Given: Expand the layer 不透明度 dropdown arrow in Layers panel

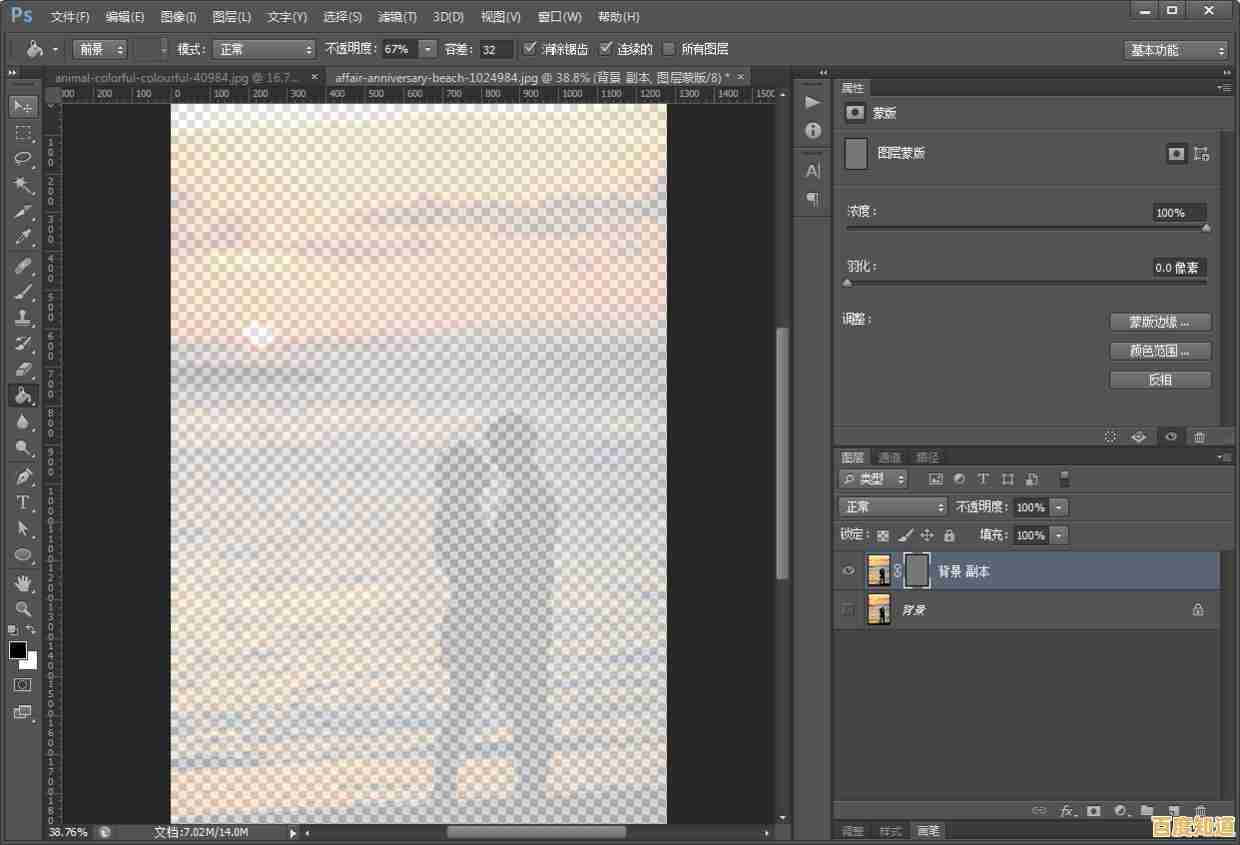Looking at the screenshot, I should click(1059, 507).
